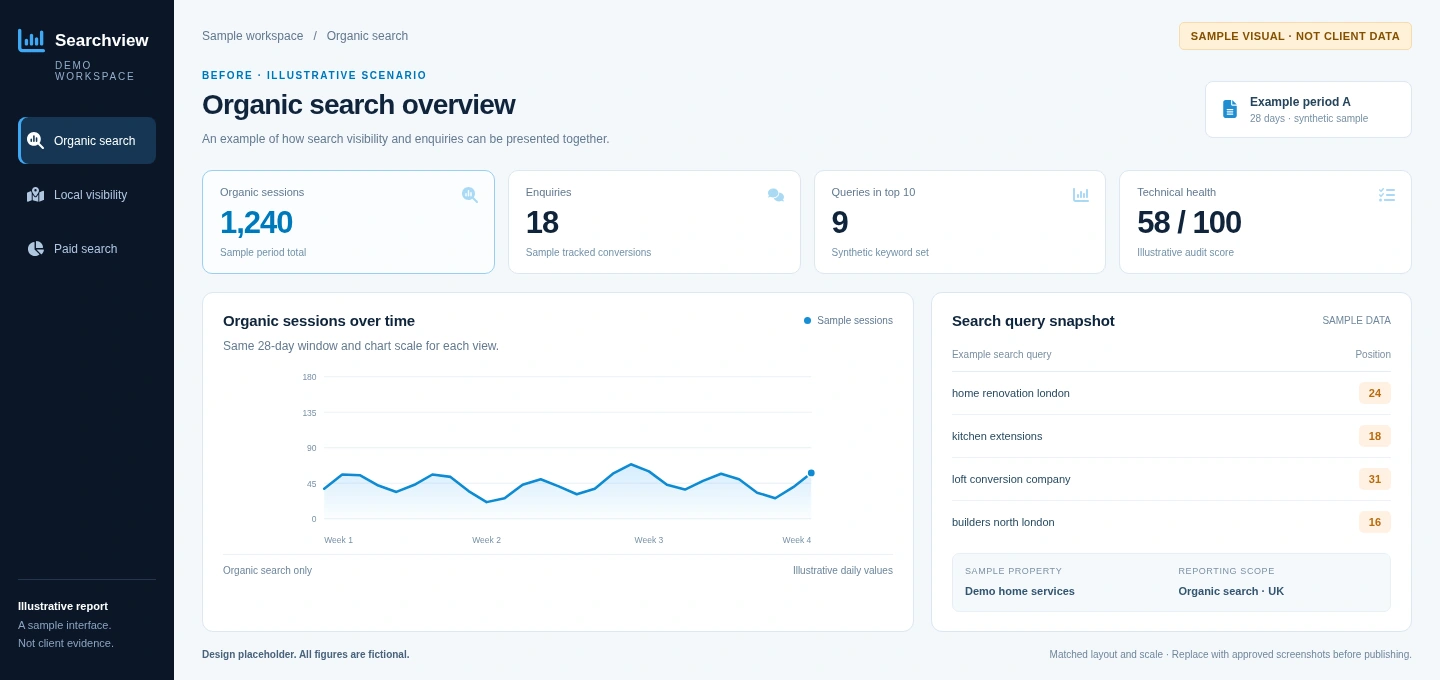
Task: Click the position badge 24
Action: pos(1375,393)
